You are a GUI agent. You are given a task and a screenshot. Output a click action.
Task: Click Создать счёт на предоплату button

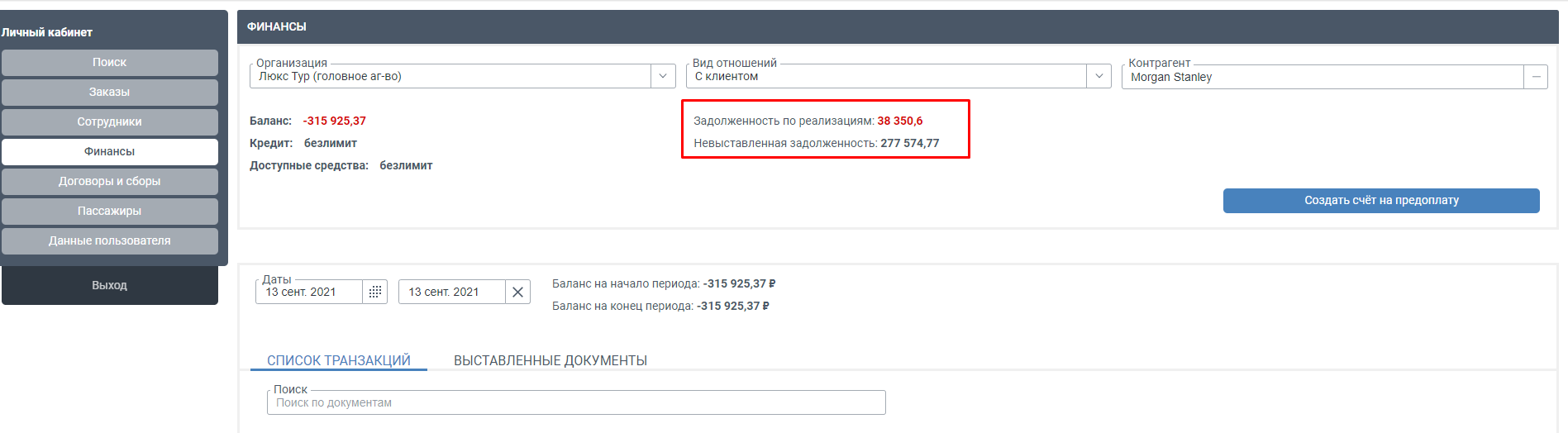coord(1380,200)
